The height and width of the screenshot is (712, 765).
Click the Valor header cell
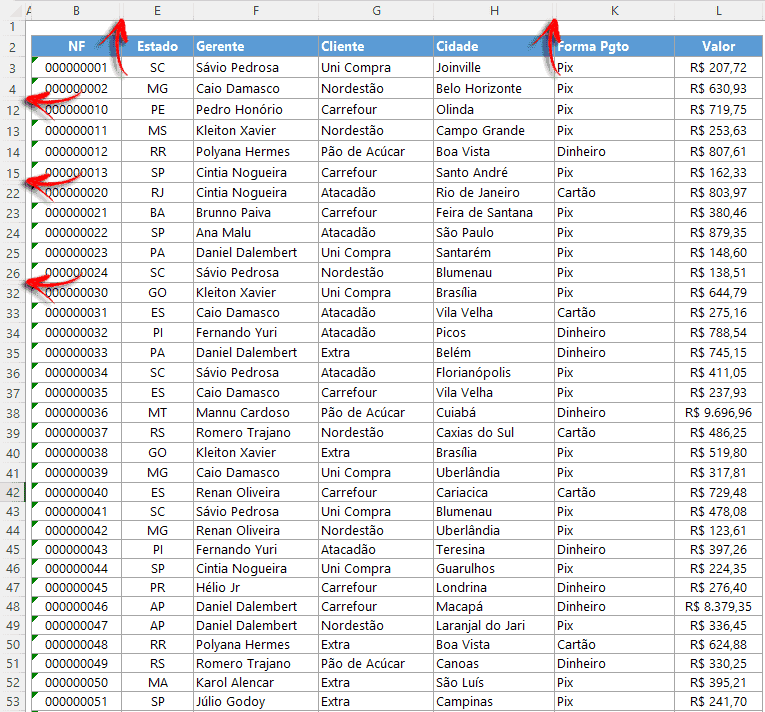tap(719, 46)
